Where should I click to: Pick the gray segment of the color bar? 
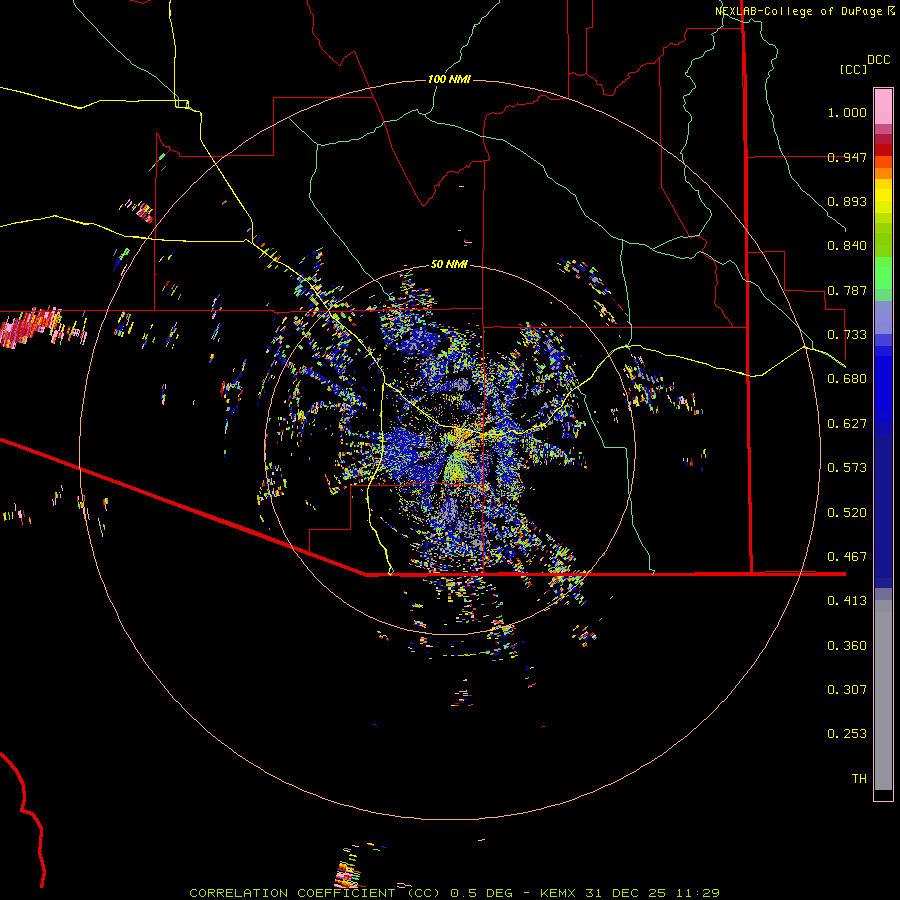883,695
